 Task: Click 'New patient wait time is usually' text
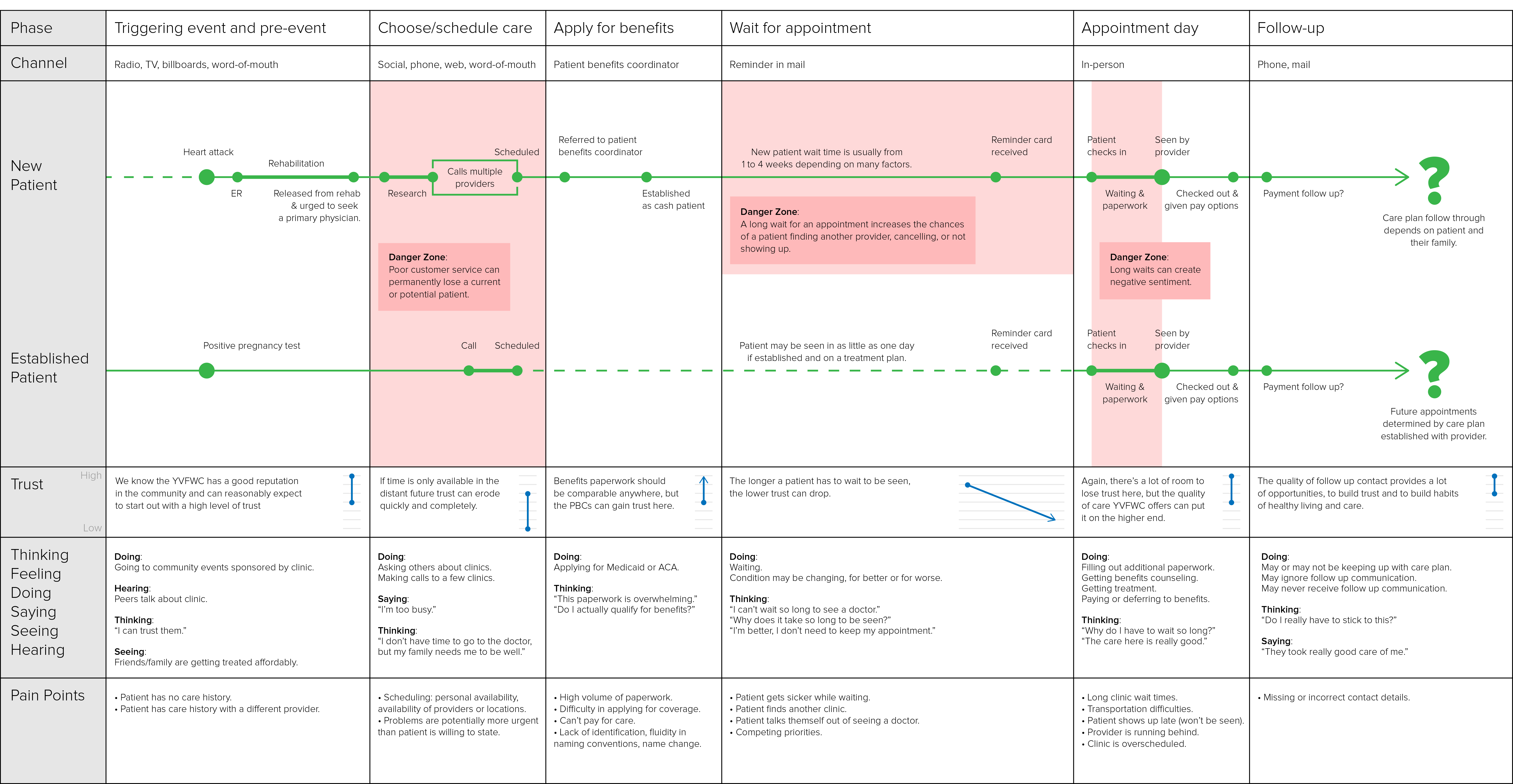826,158
